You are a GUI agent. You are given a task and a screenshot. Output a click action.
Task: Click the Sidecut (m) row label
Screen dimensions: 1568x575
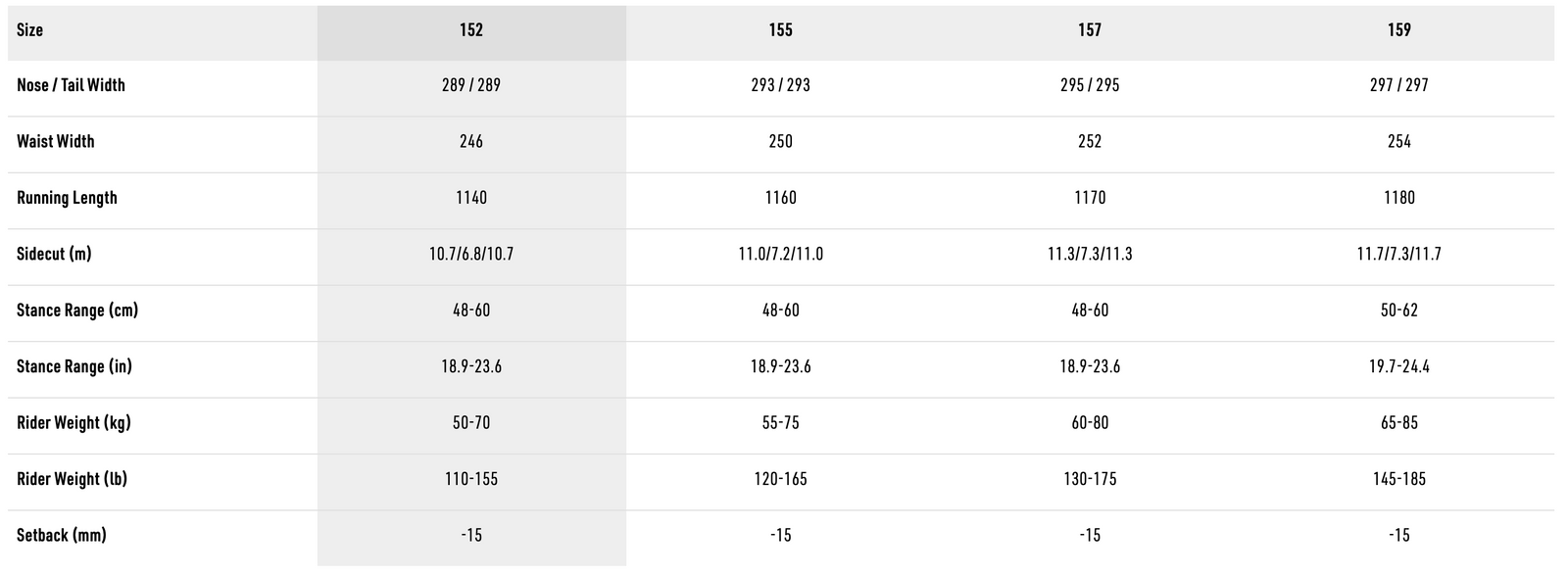click(x=54, y=254)
